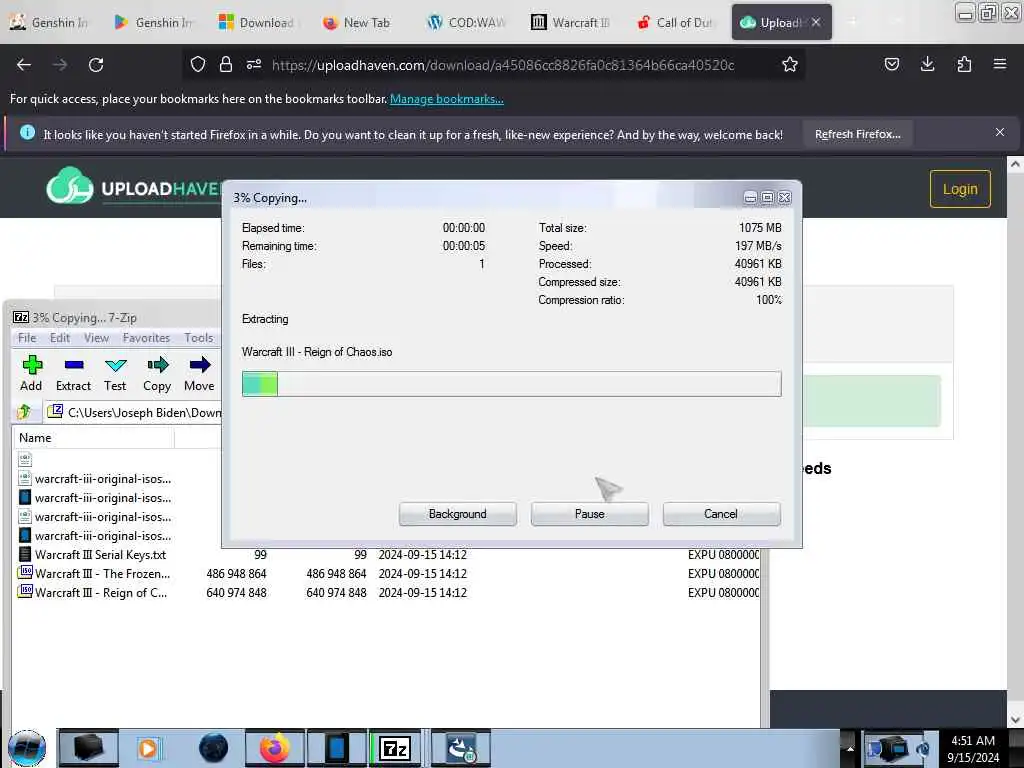Select Warcraft III - Reign of Chaos iso row
This screenshot has height=768, width=1024.
385,592
